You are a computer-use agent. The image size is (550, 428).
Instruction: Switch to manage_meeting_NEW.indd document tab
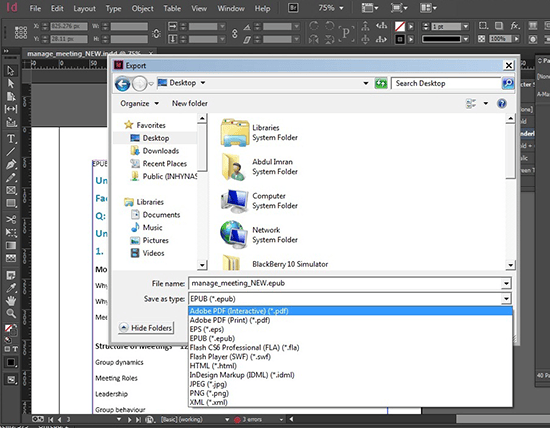click(x=84, y=54)
